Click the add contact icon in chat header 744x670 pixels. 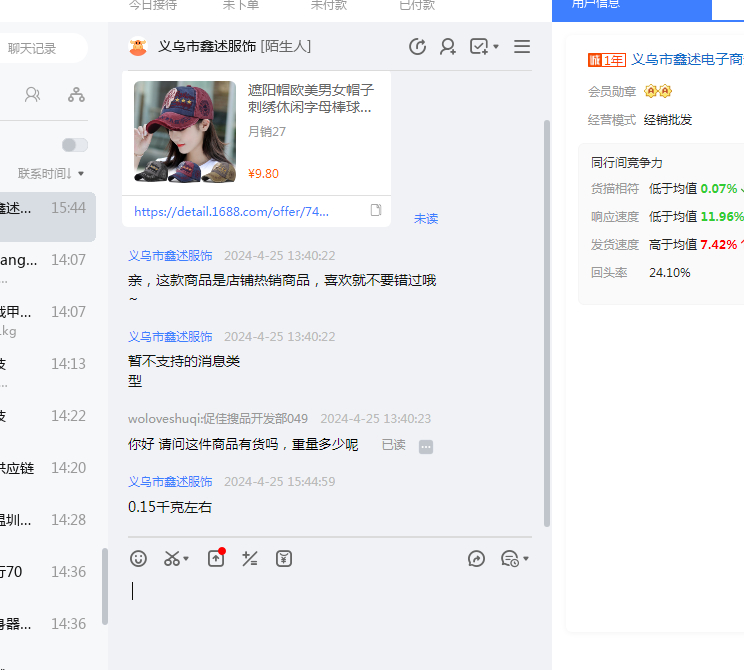[448, 47]
